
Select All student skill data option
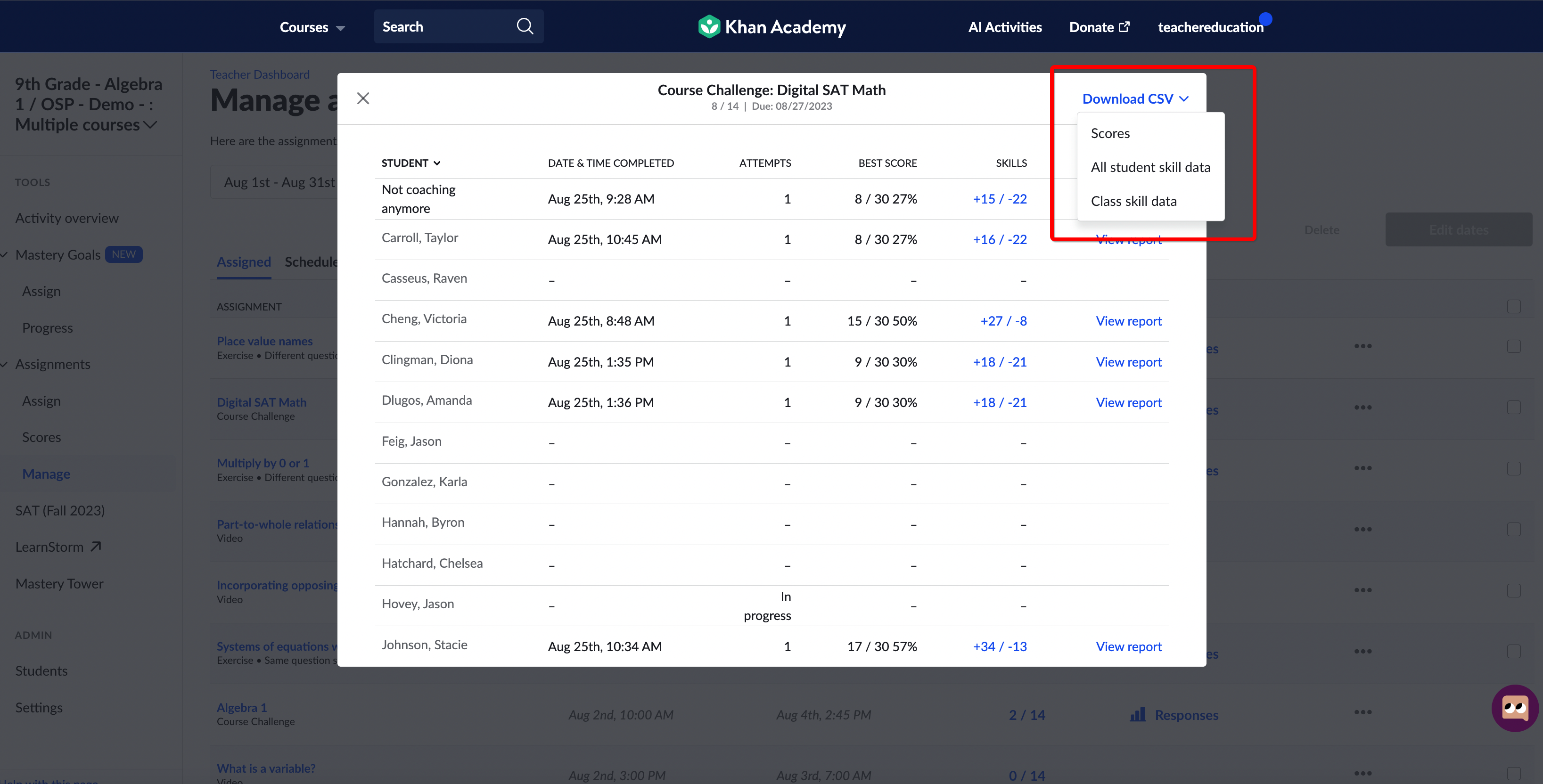(x=1150, y=167)
